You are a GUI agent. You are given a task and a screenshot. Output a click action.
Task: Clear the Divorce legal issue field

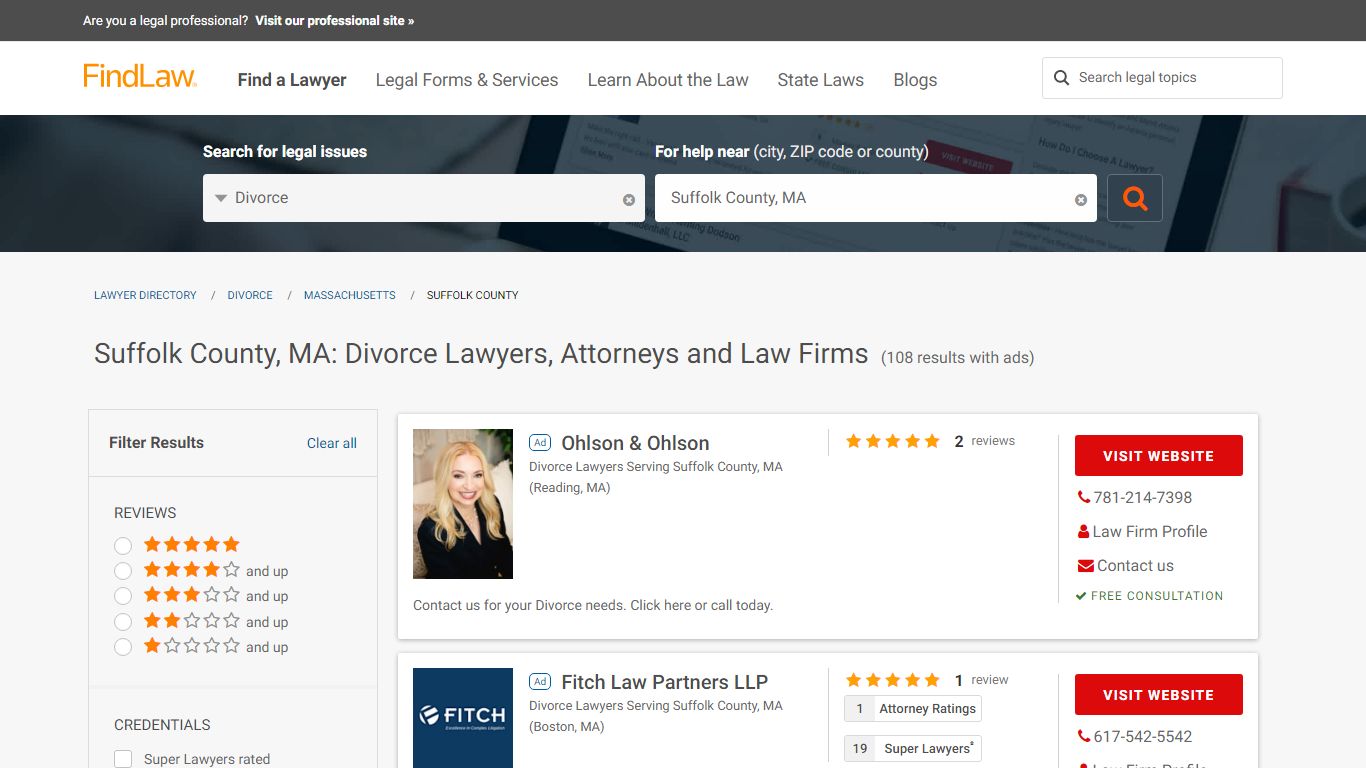(x=629, y=200)
